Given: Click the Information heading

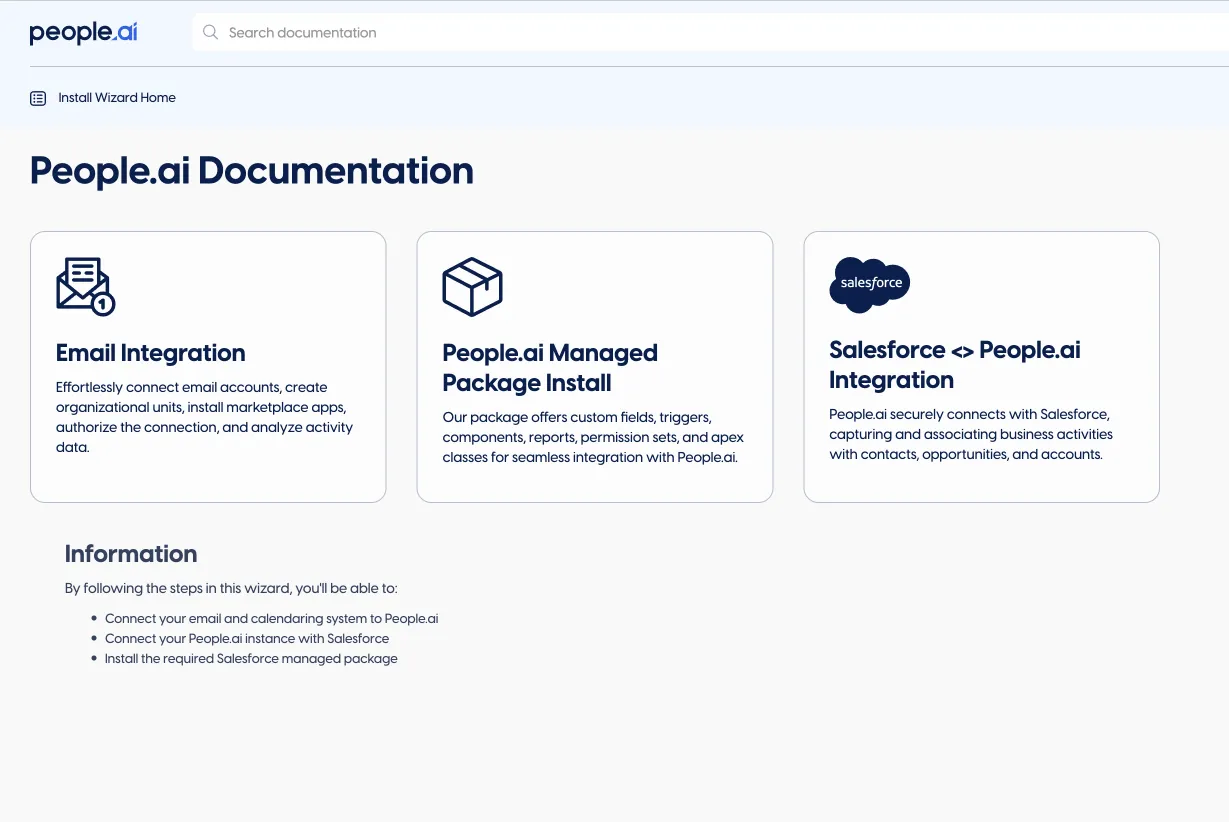Looking at the screenshot, I should (131, 554).
